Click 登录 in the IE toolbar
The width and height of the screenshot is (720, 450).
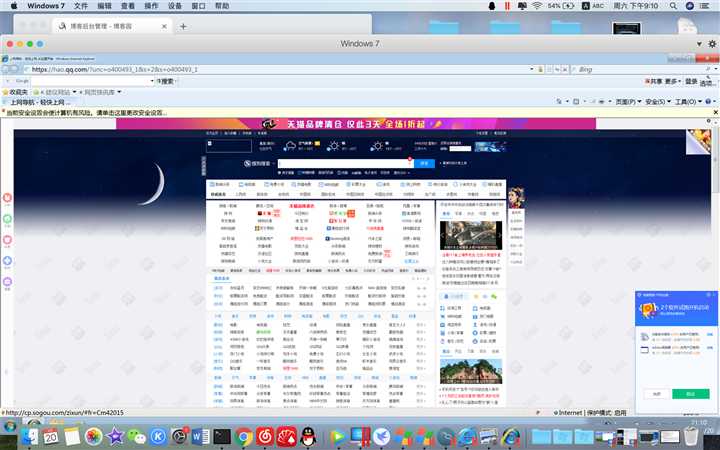(x=691, y=81)
